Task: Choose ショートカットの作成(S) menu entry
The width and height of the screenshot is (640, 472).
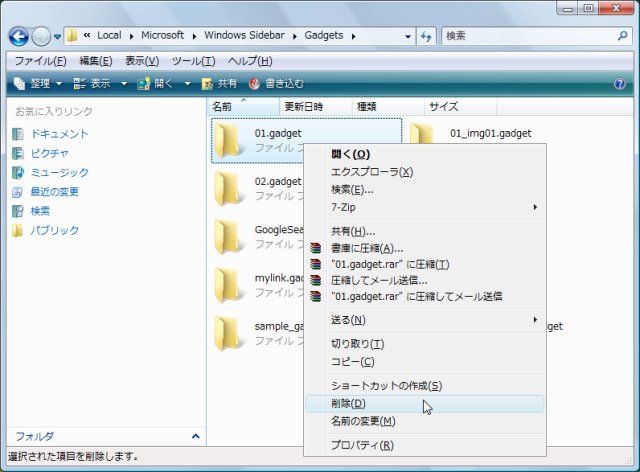Action: pos(424,386)
